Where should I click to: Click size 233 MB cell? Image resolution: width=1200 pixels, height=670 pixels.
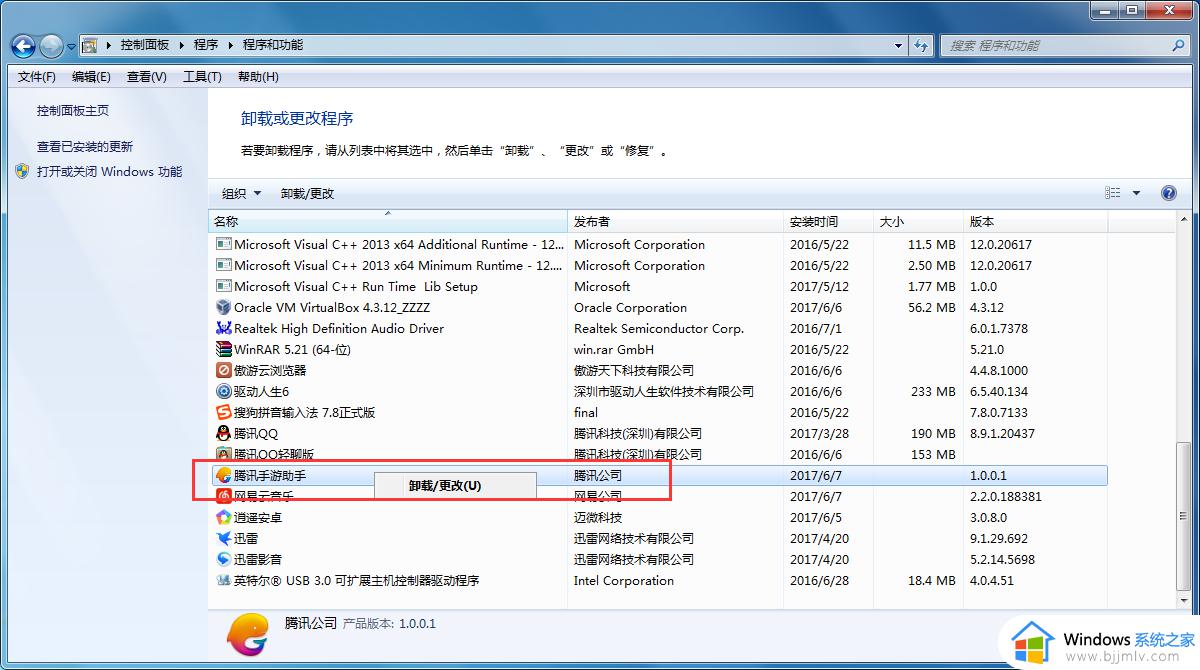(x=933, y=392)
